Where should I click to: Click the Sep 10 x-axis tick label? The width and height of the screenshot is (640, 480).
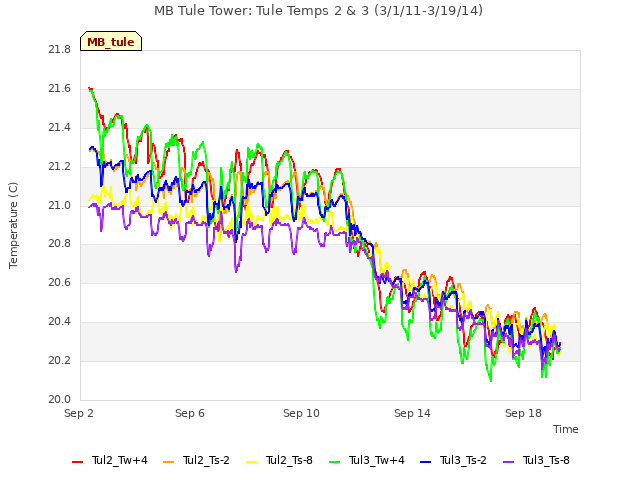(x=301, y=413)
